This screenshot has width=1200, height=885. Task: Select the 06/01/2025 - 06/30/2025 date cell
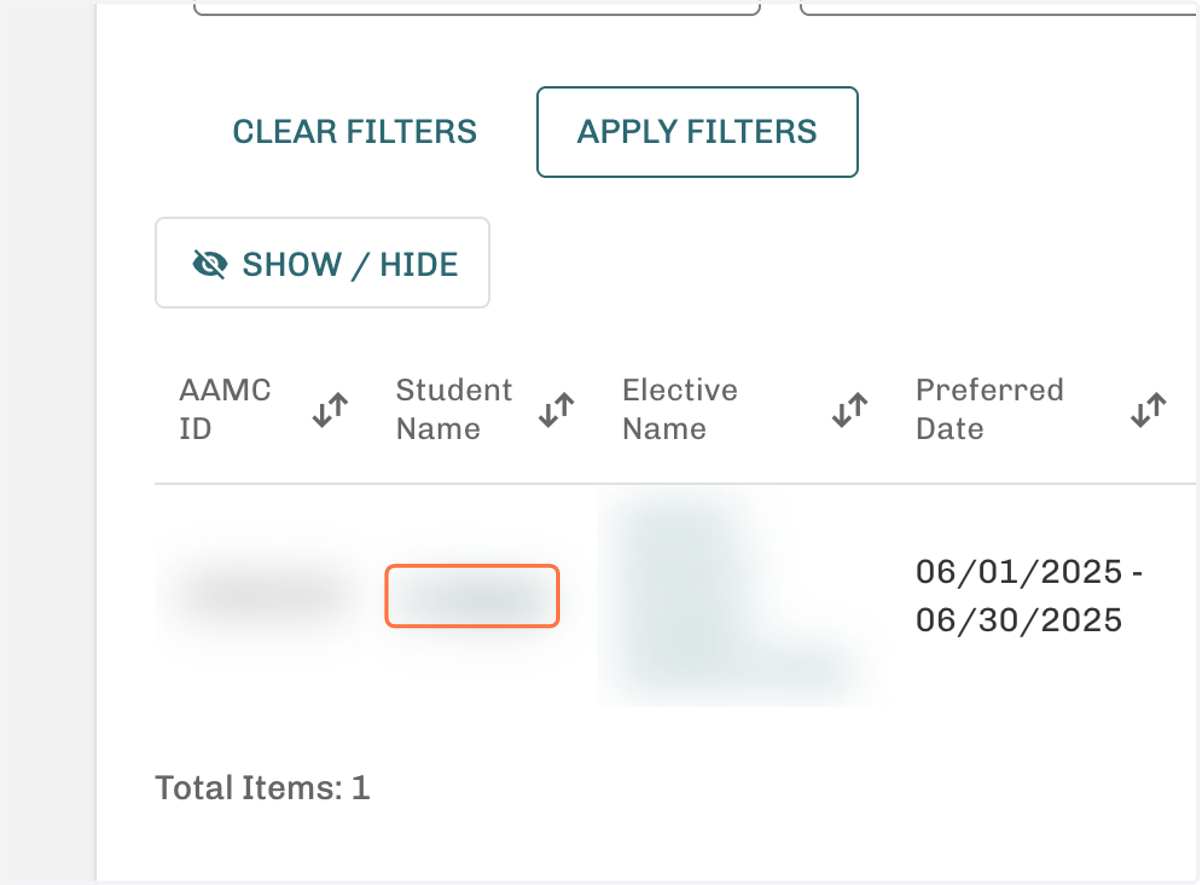[1030, 596]
